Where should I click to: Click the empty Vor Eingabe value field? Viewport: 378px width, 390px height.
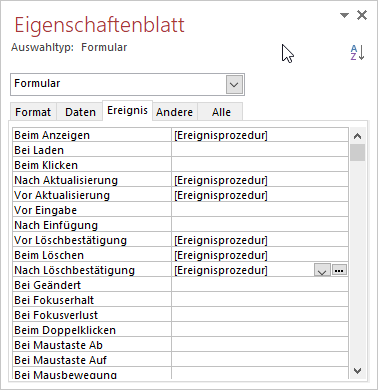[260, 210]
